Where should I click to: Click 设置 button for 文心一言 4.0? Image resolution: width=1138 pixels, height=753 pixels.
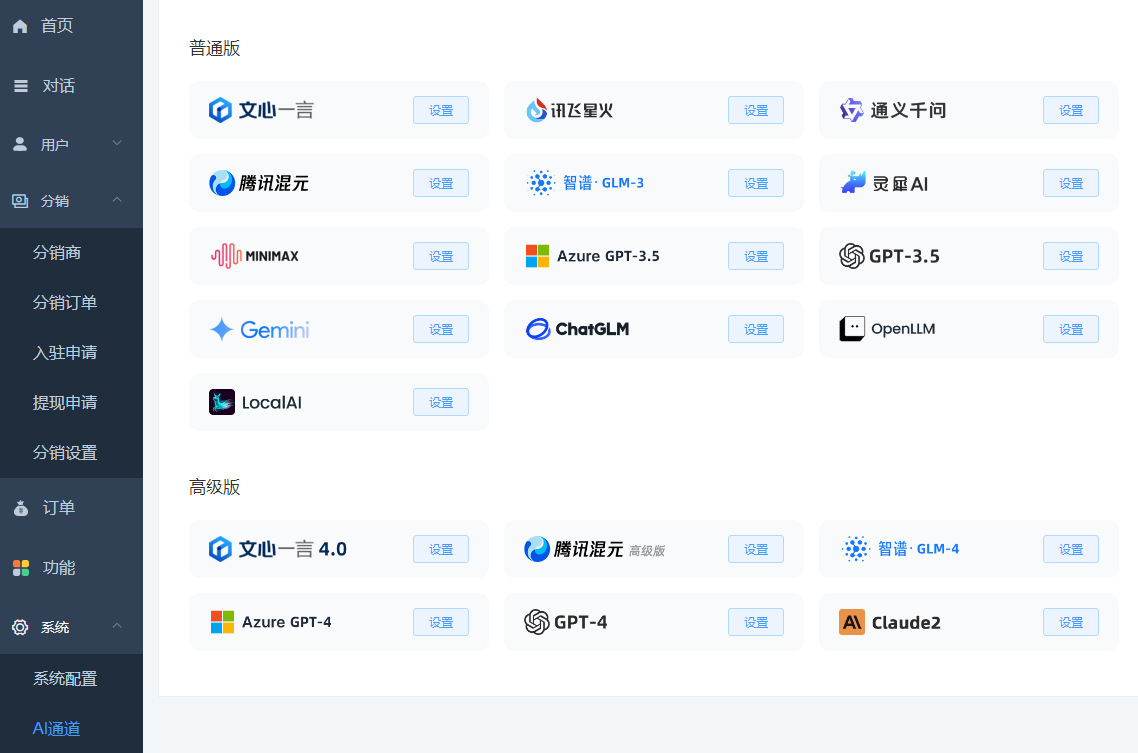click(441, 549)
